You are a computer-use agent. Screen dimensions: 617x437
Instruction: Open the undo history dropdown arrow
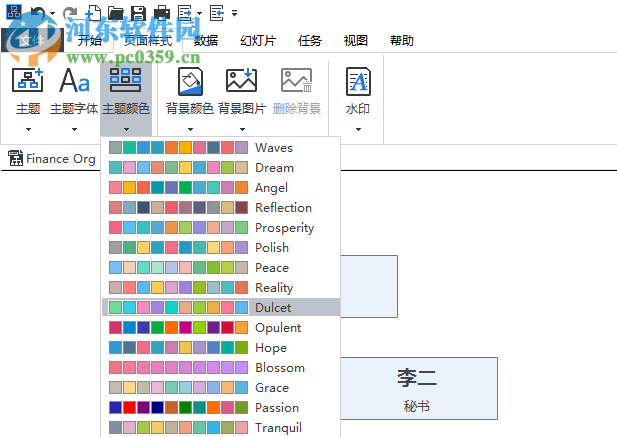[x=52, y=14]
